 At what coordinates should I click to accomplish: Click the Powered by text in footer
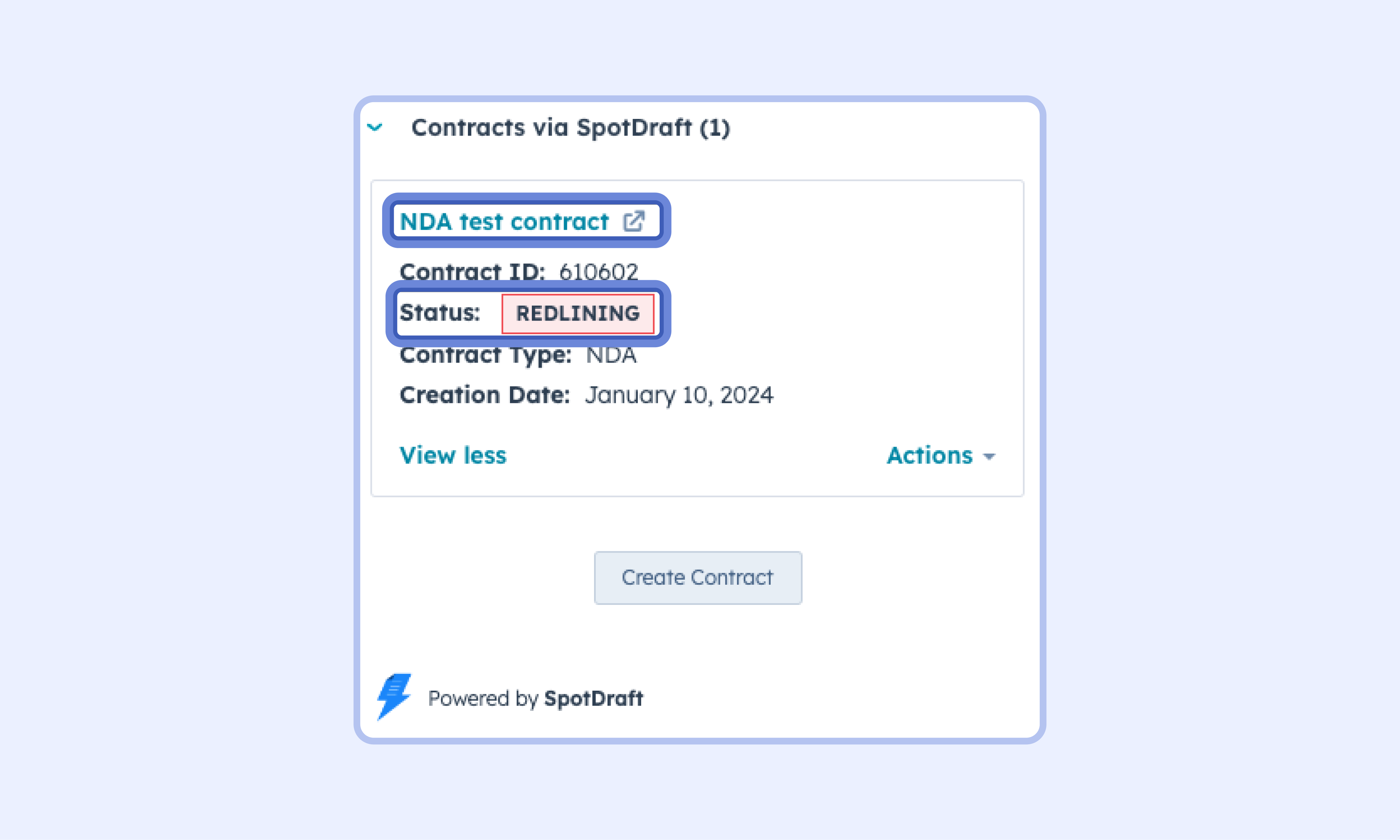click(x=482, y=699)
